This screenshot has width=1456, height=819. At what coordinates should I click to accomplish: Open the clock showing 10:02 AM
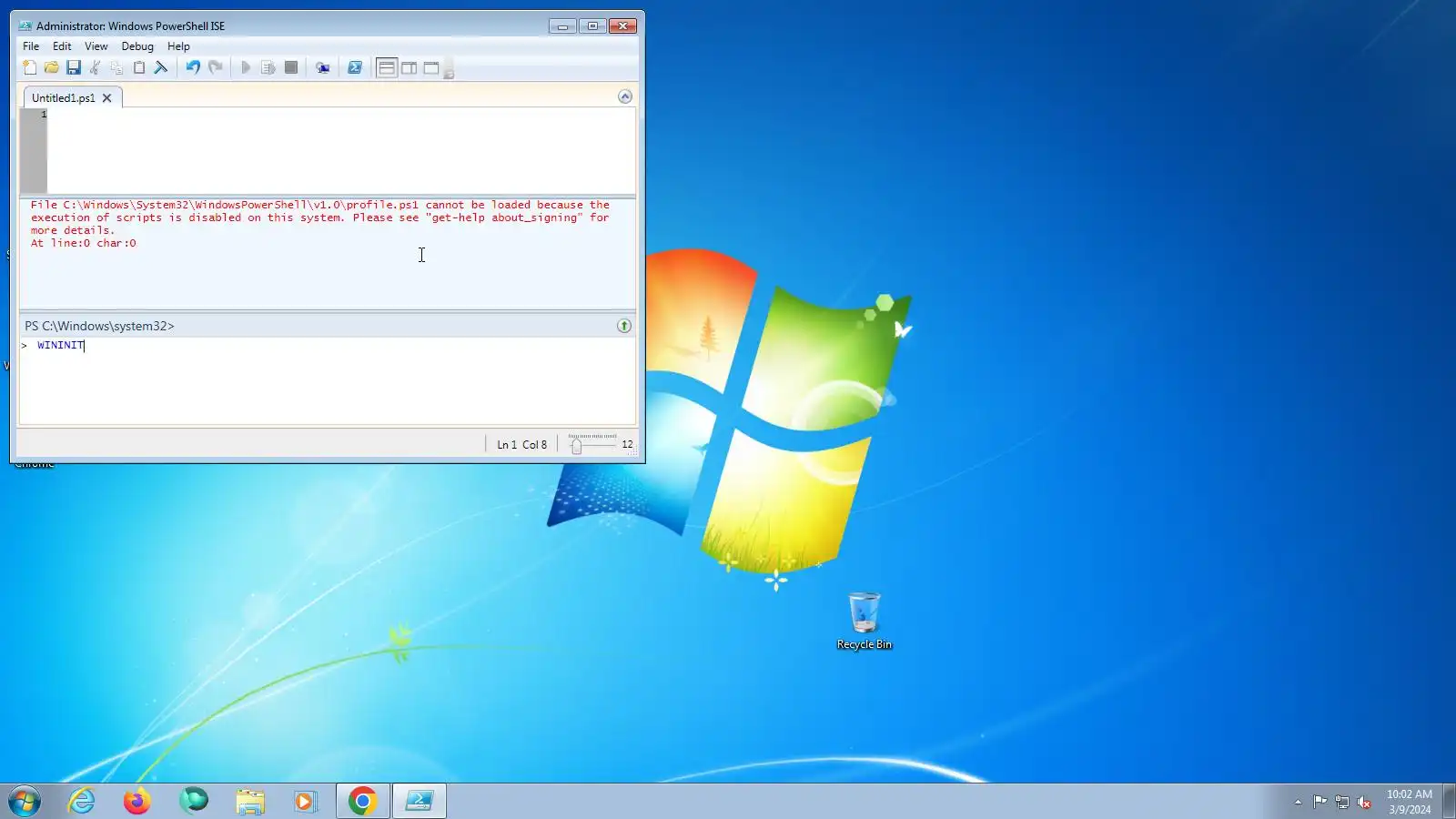(x=1409, y=802)
